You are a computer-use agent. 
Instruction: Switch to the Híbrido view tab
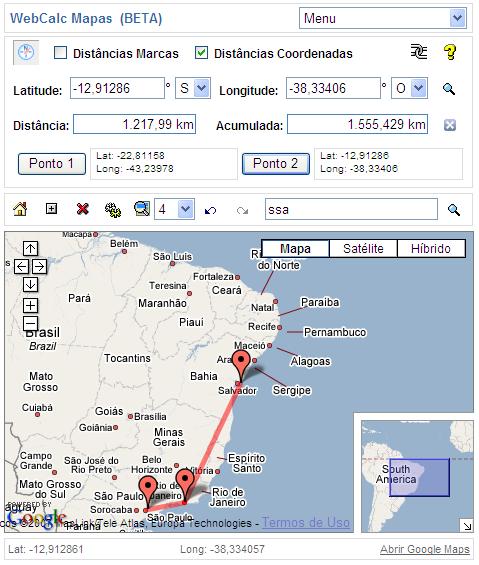tap(431, 248)
